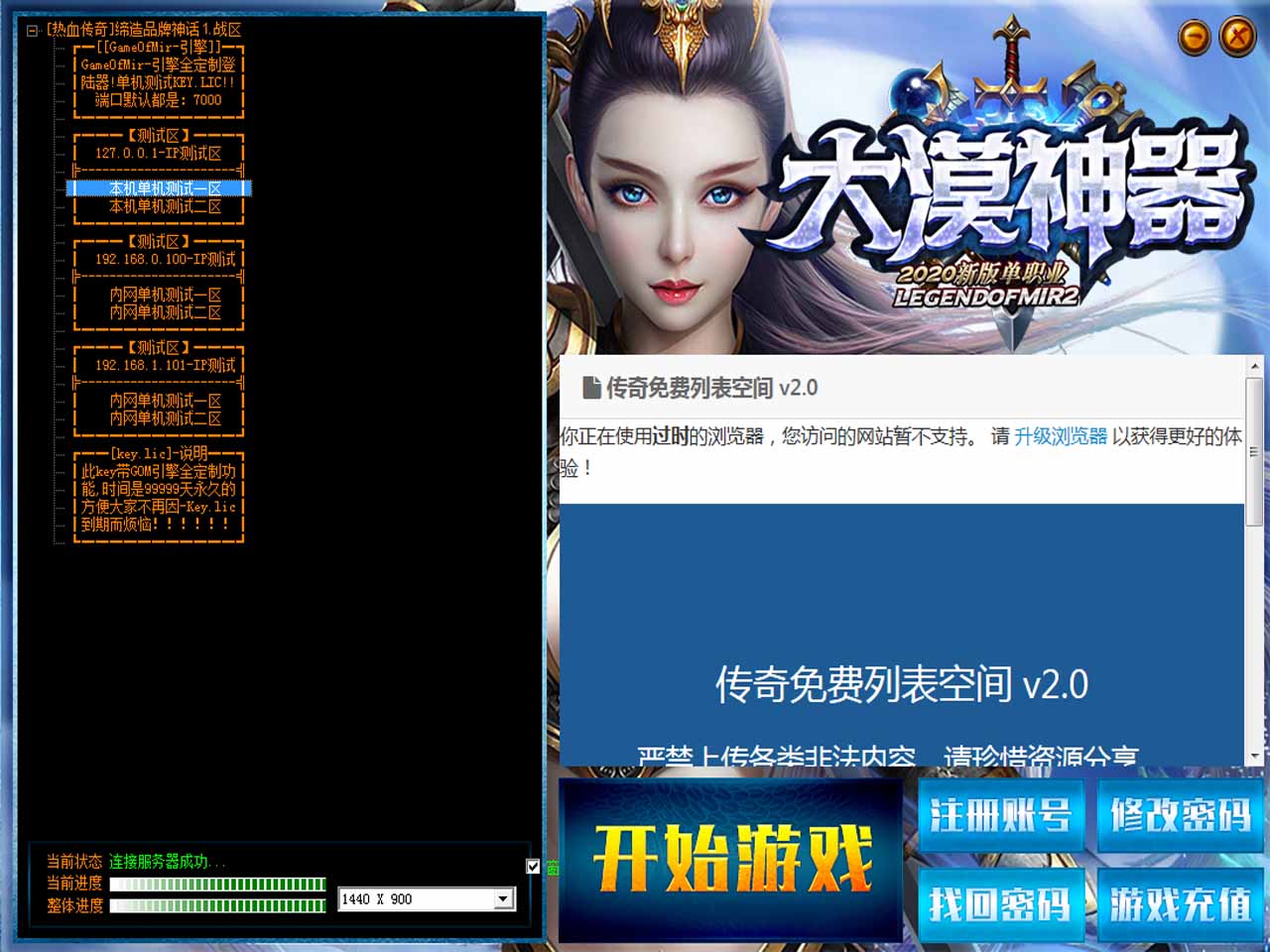Click 找回密码 to recover password
This screenshot has width=1270, height=952.
pyautogui.click(x=1000, y=903)
